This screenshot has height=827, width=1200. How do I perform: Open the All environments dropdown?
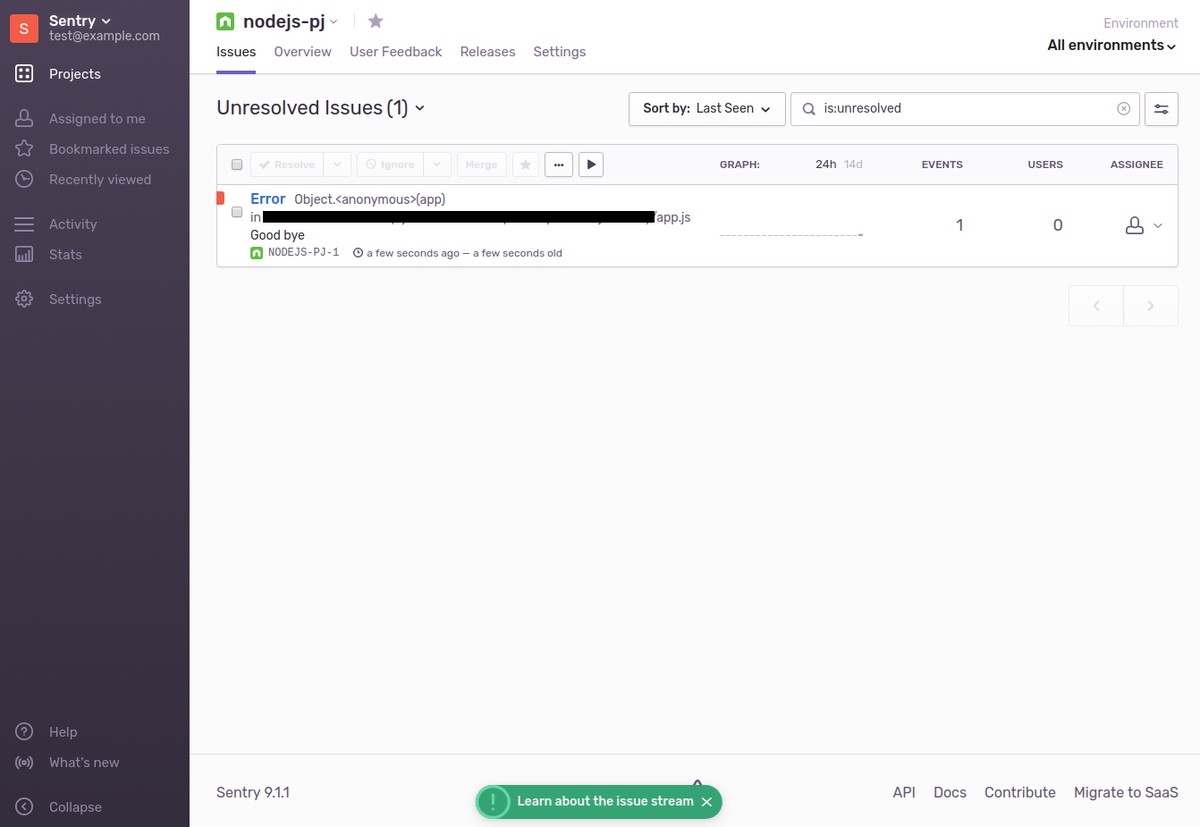(x=1112, y=45)
